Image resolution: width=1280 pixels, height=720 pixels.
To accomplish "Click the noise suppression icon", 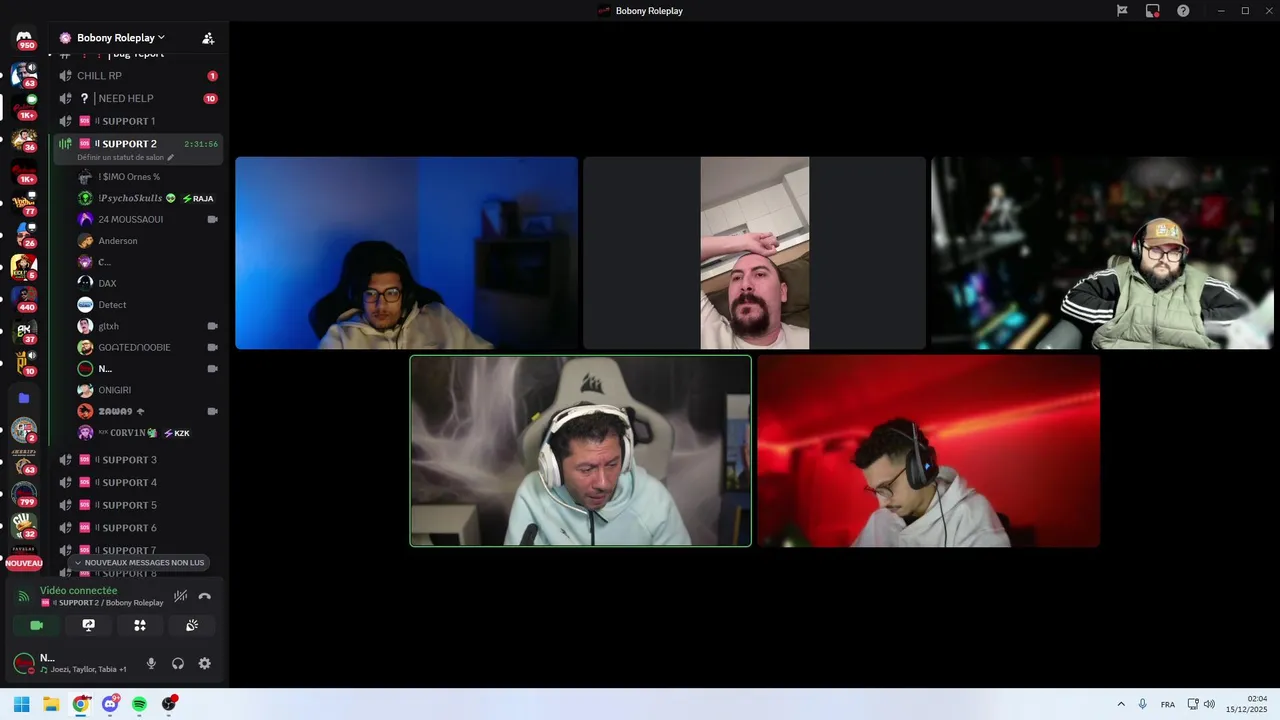I will point(180,596).
